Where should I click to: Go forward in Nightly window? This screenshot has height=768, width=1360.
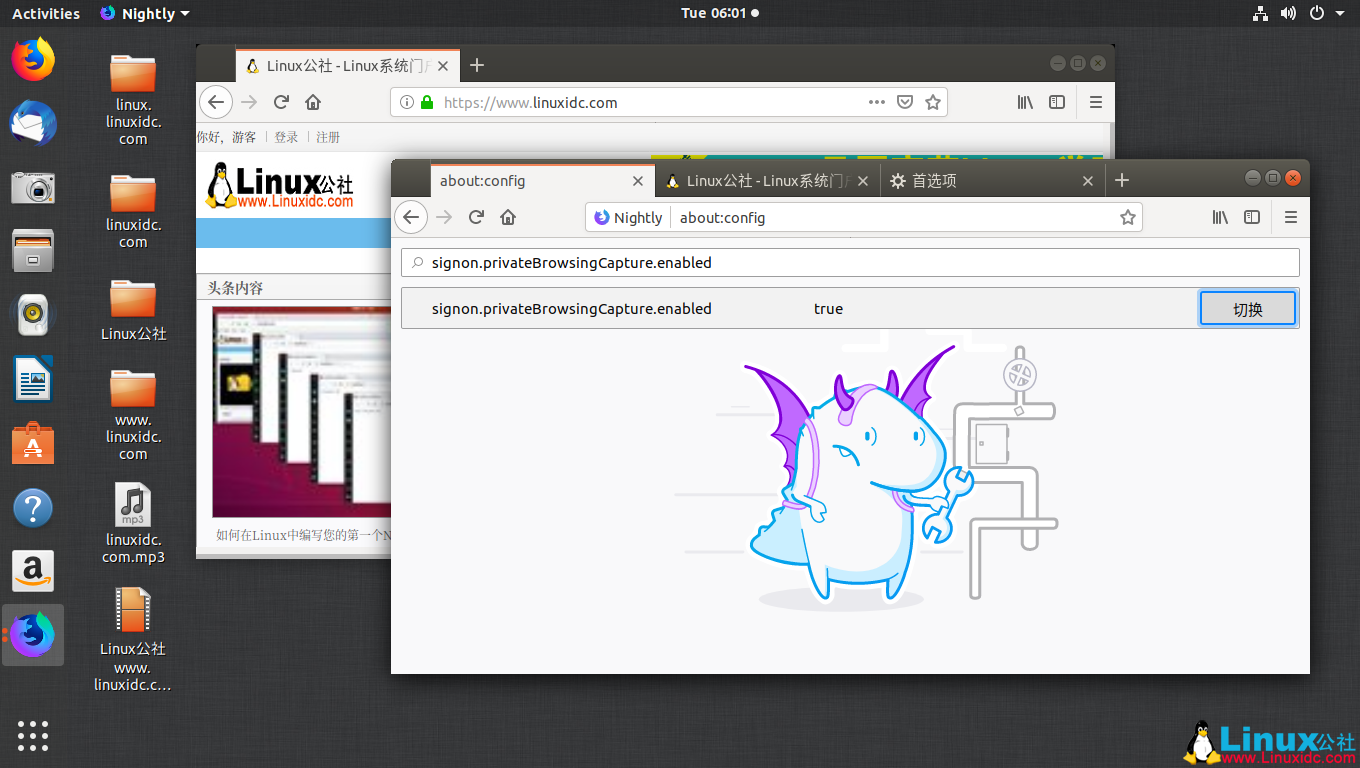(x=445, y=217)
